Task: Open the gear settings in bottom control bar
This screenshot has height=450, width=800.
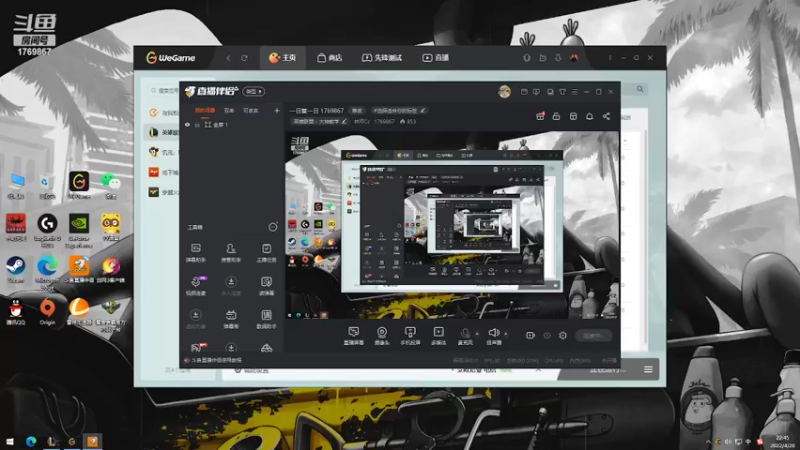Action: 563,335
